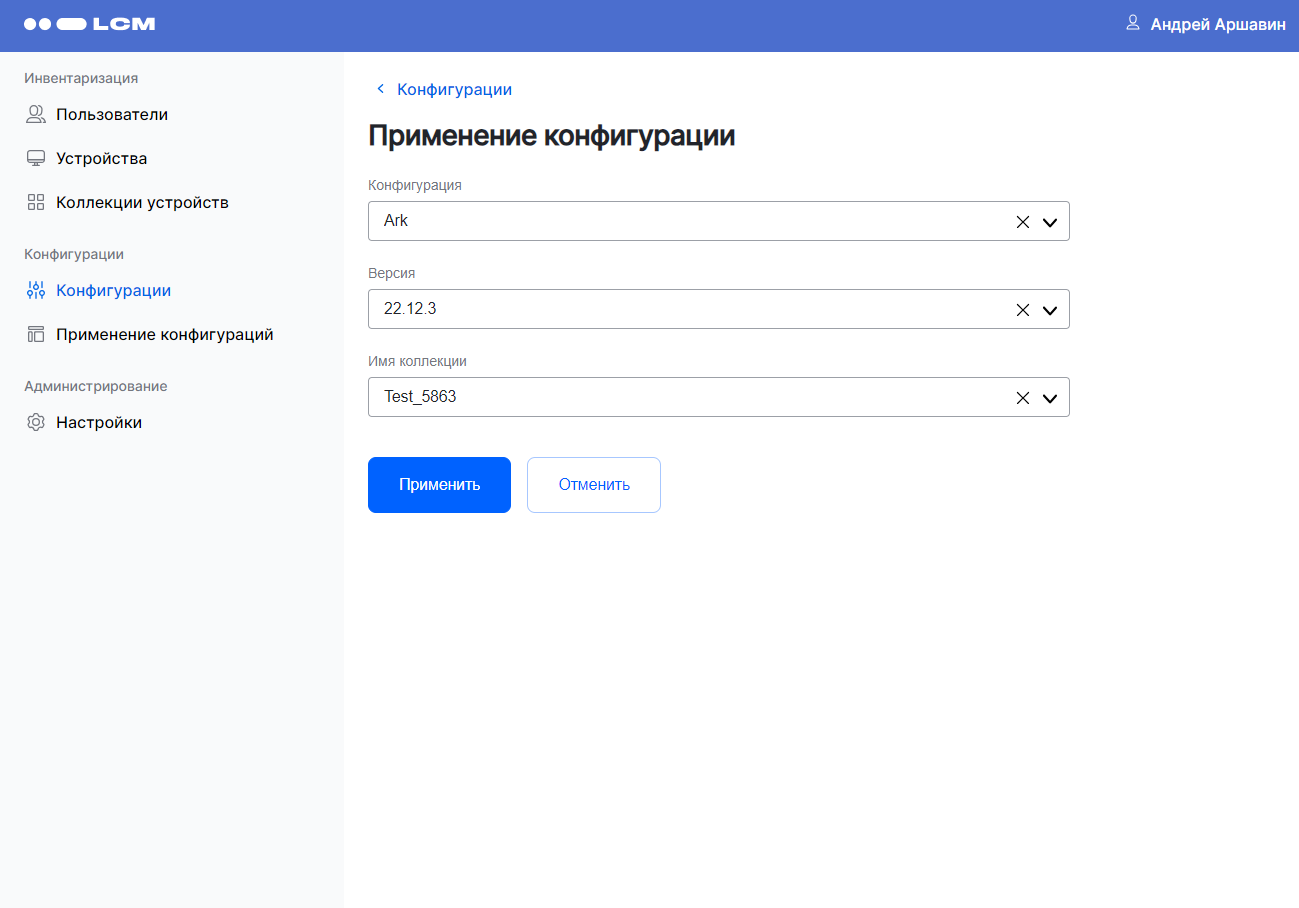Click the Андрей Аршавин username
1299x908 pixels.
click(1217, 25)
